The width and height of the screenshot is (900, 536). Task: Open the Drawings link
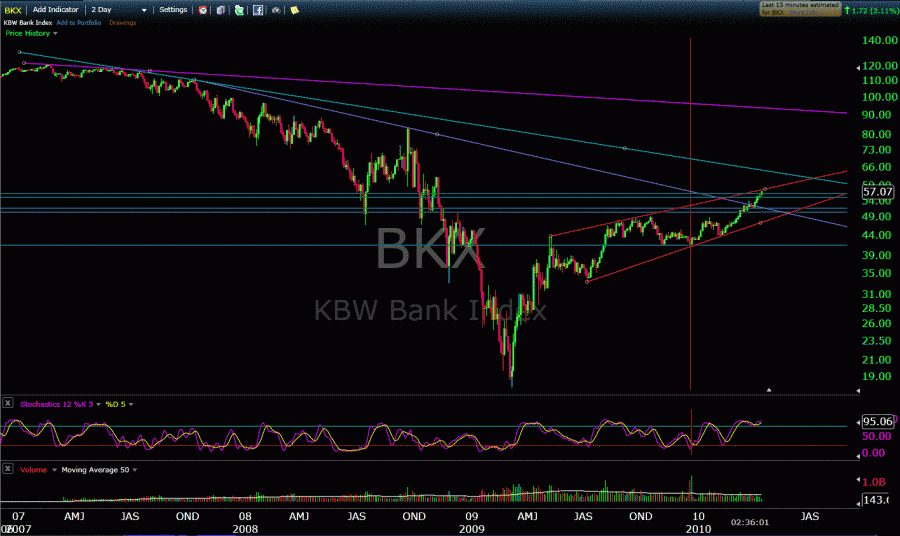point(122,23)
